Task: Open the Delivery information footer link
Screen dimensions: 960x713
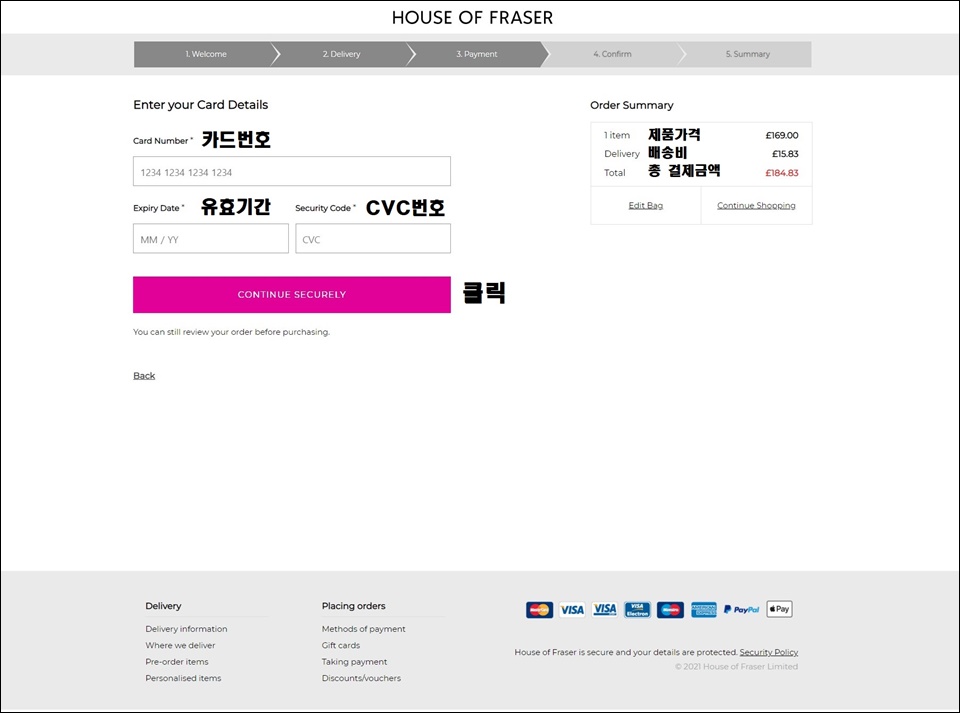Action: tap(186, 629)
